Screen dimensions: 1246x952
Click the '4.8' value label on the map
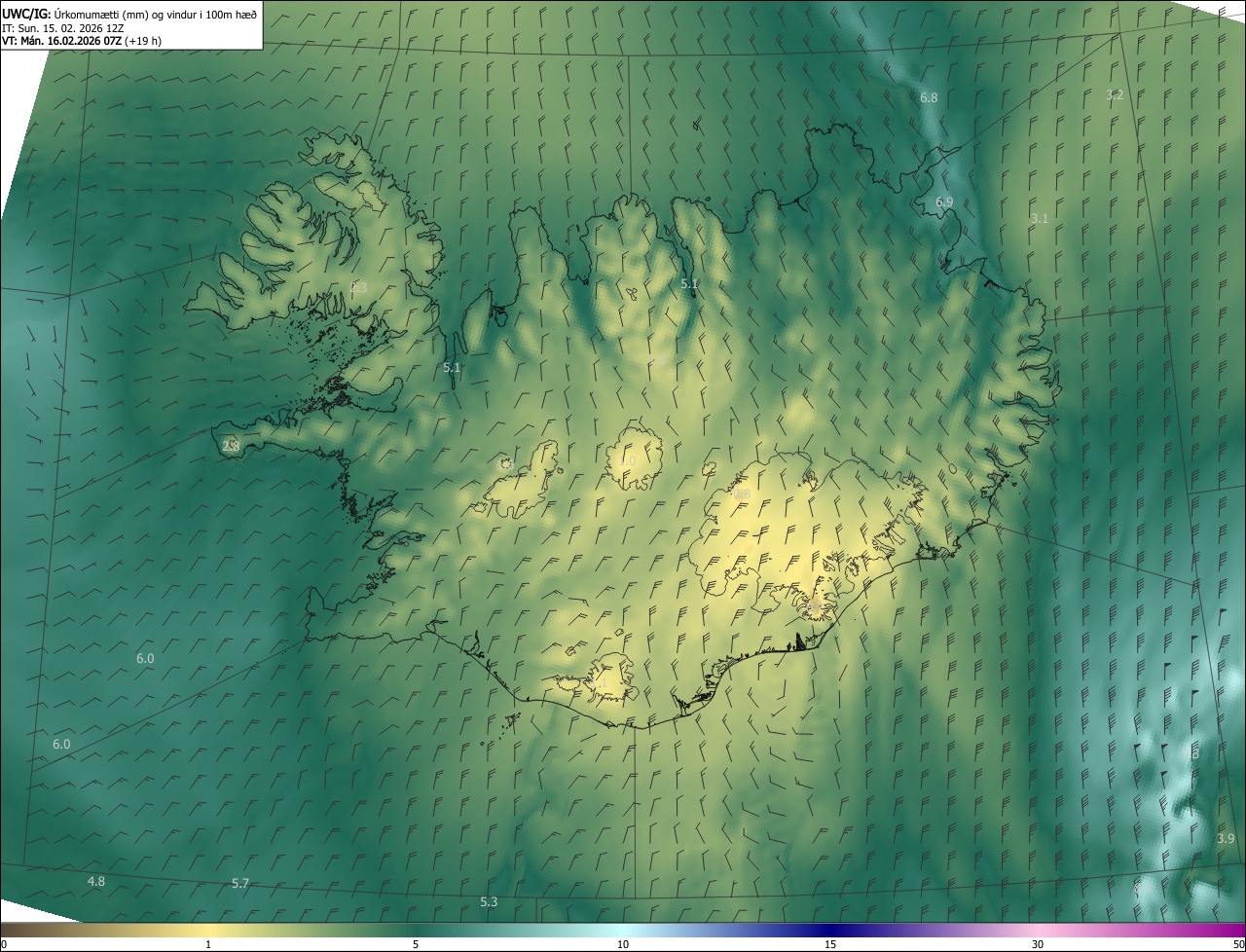pyautogui.click(x=96, y=881)
